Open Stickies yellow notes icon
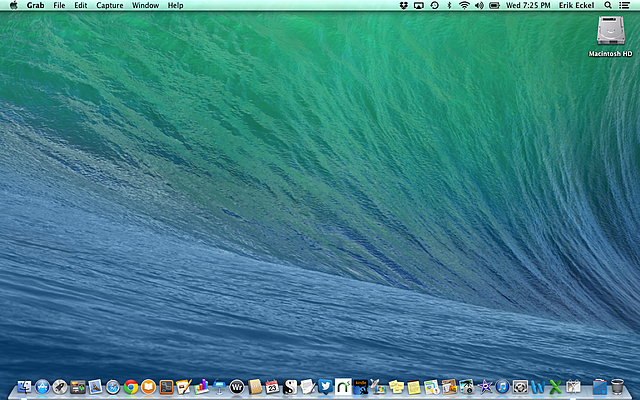The height and width of the screenshot is (400, 640). pyautogui.click(x=396, y=386)
